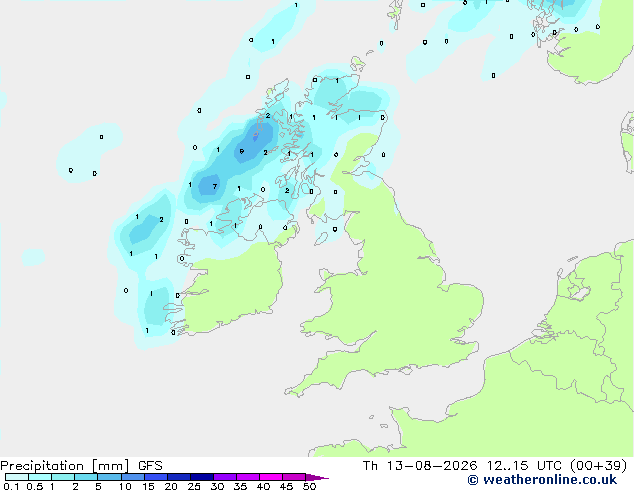
Task: Select the 2–5 mm legend color swatch
Action: click(x=86, y=477)
